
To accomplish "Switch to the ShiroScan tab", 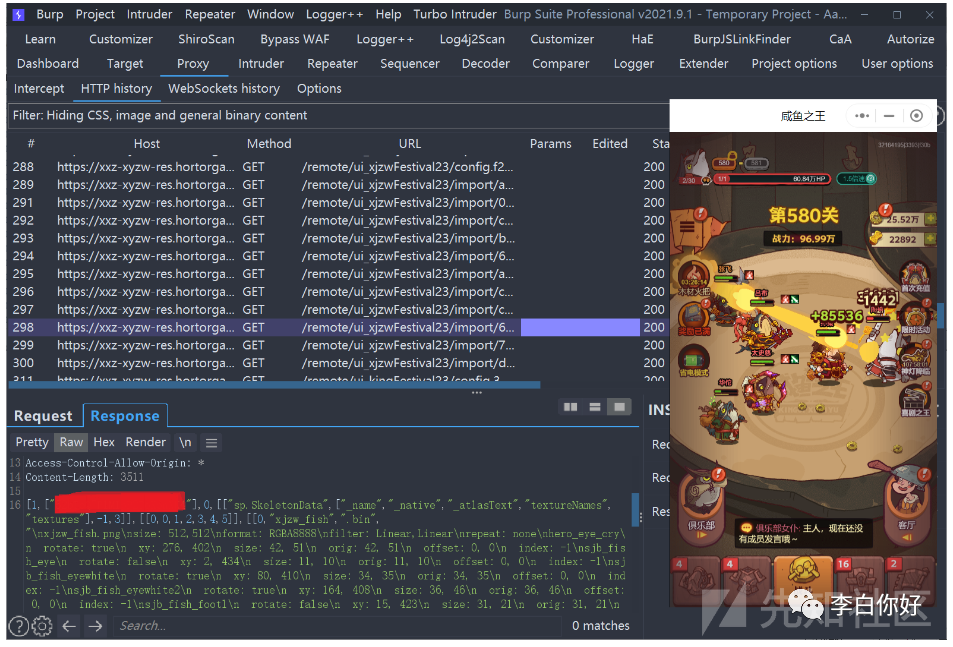I will 206,39.
